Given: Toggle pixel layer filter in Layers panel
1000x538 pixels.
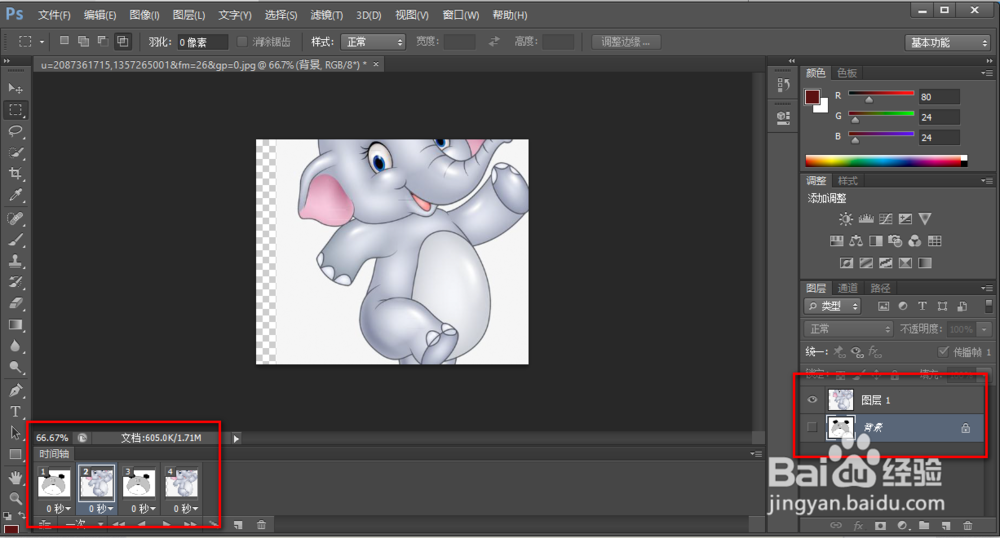Looking at the screenshot, I should [883, 306].
